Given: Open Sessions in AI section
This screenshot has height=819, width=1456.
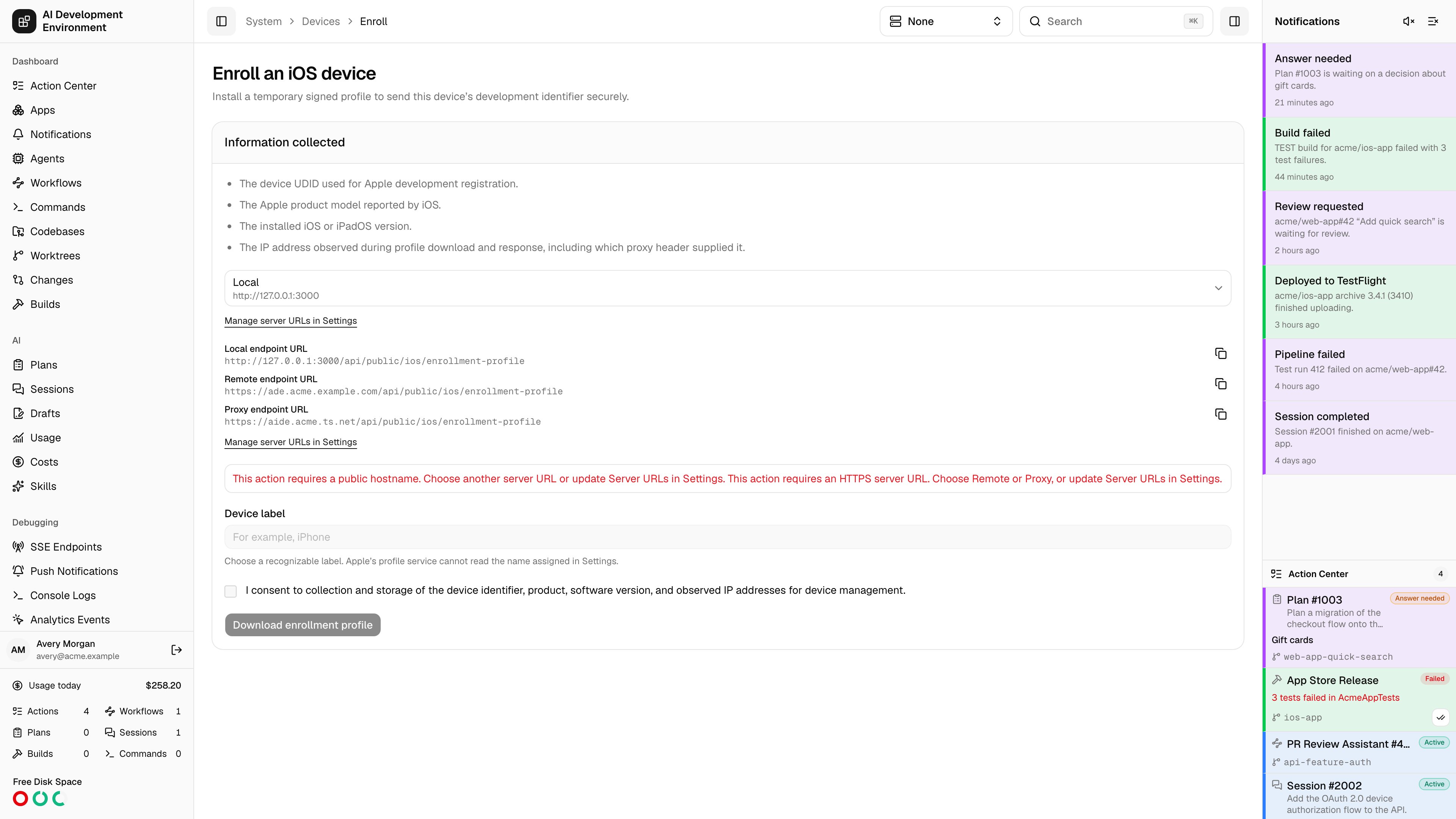Looking at the screenshot, I should point(97,389).
